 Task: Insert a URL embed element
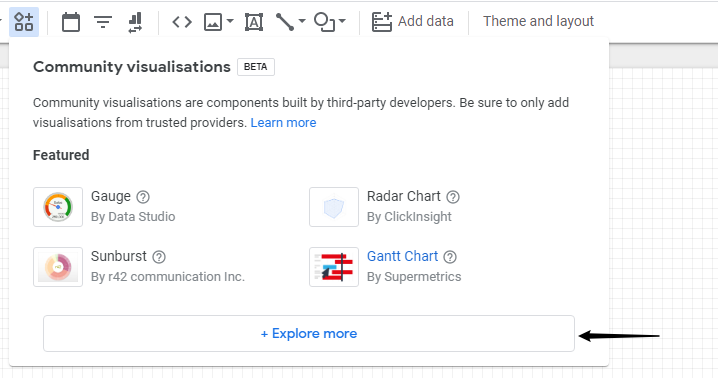coord(182,22)
